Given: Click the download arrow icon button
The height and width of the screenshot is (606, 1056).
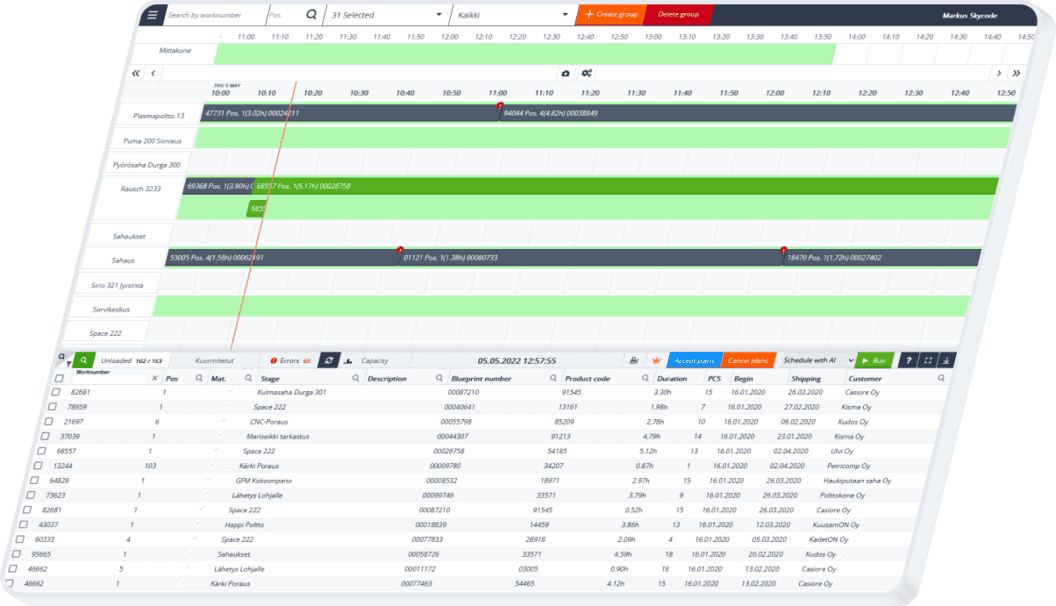Looking at the screenshot, I should (x=946, y=360).
